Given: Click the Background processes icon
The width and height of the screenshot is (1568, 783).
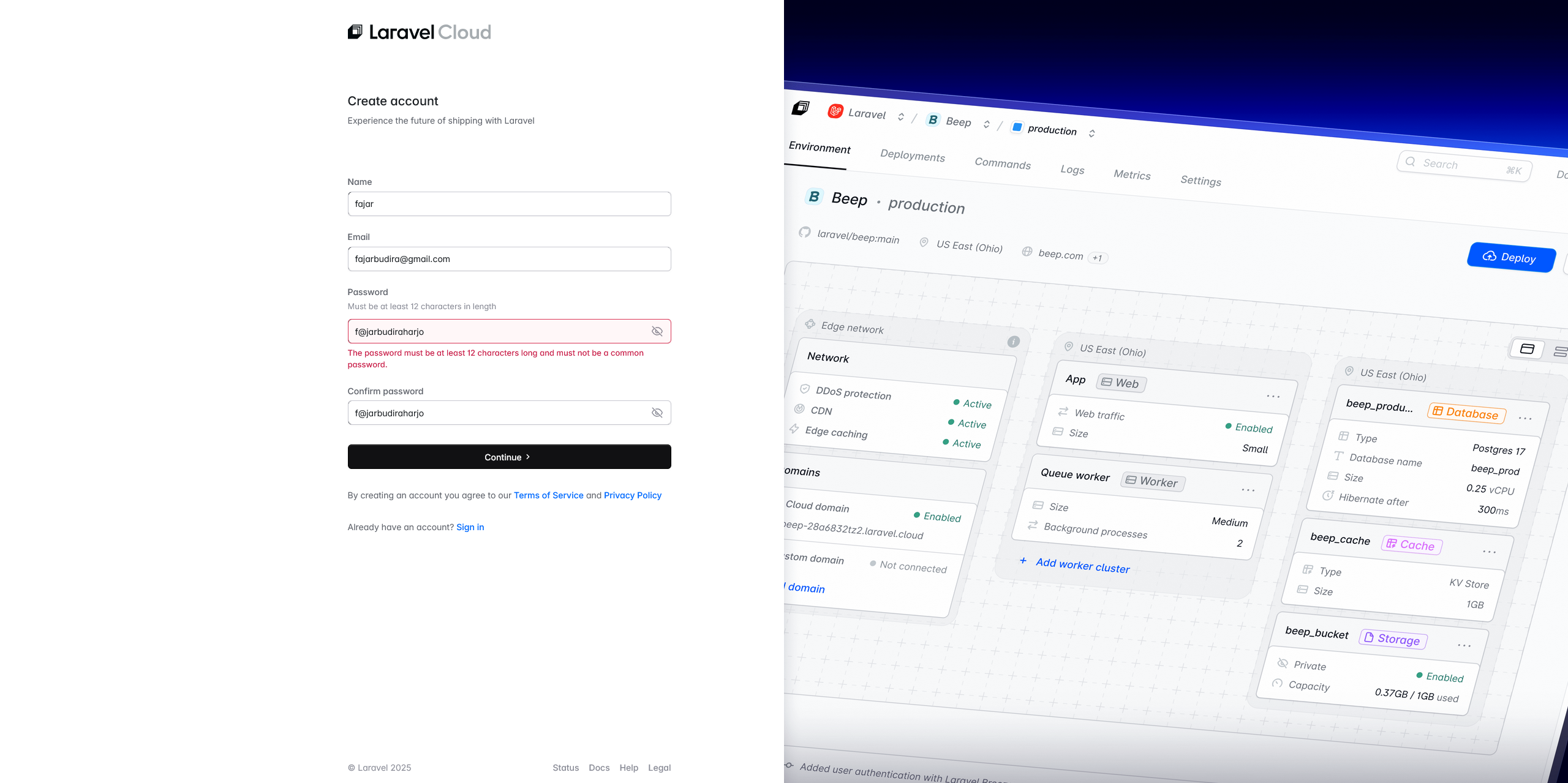Looking at the screenshot, I should tap(1033, 525).
